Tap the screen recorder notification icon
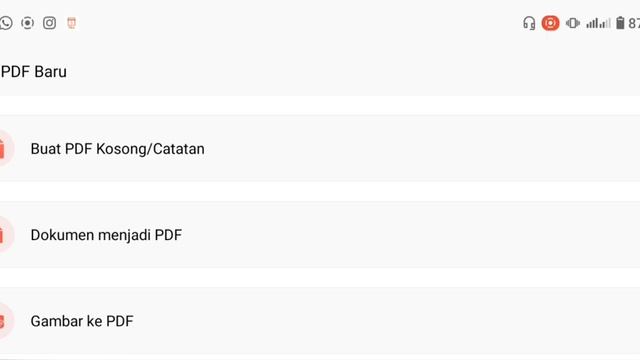The image size is (640, 360). click(x=27, y=23)
